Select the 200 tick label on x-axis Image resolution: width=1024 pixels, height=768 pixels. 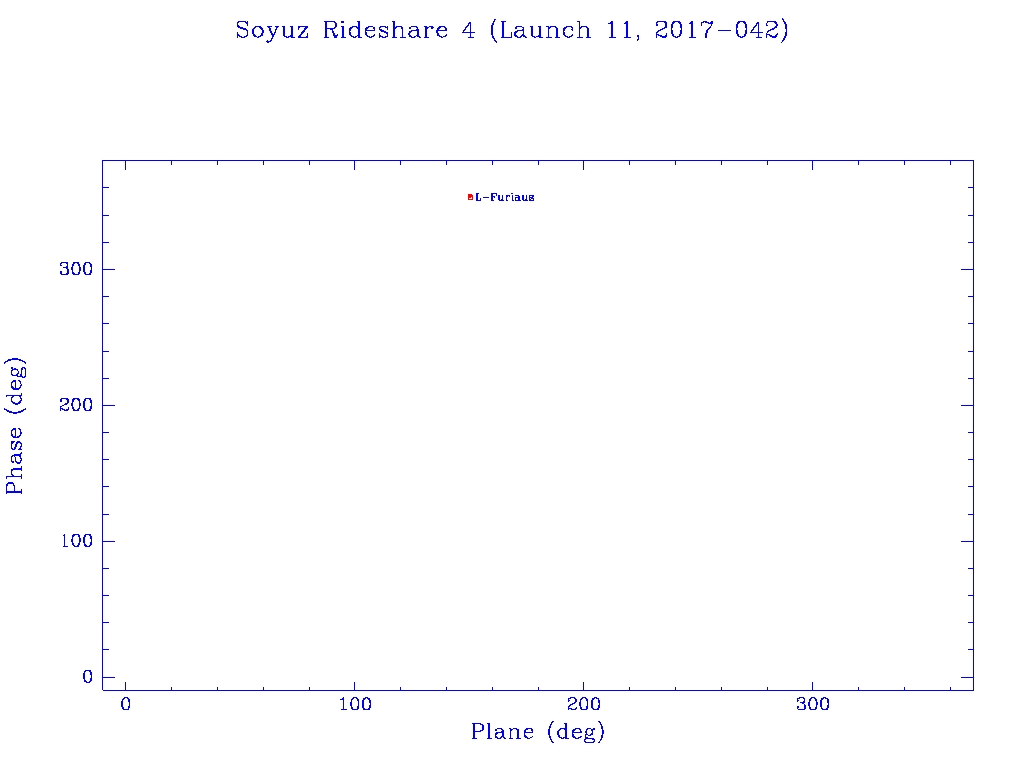coord(583,705)
